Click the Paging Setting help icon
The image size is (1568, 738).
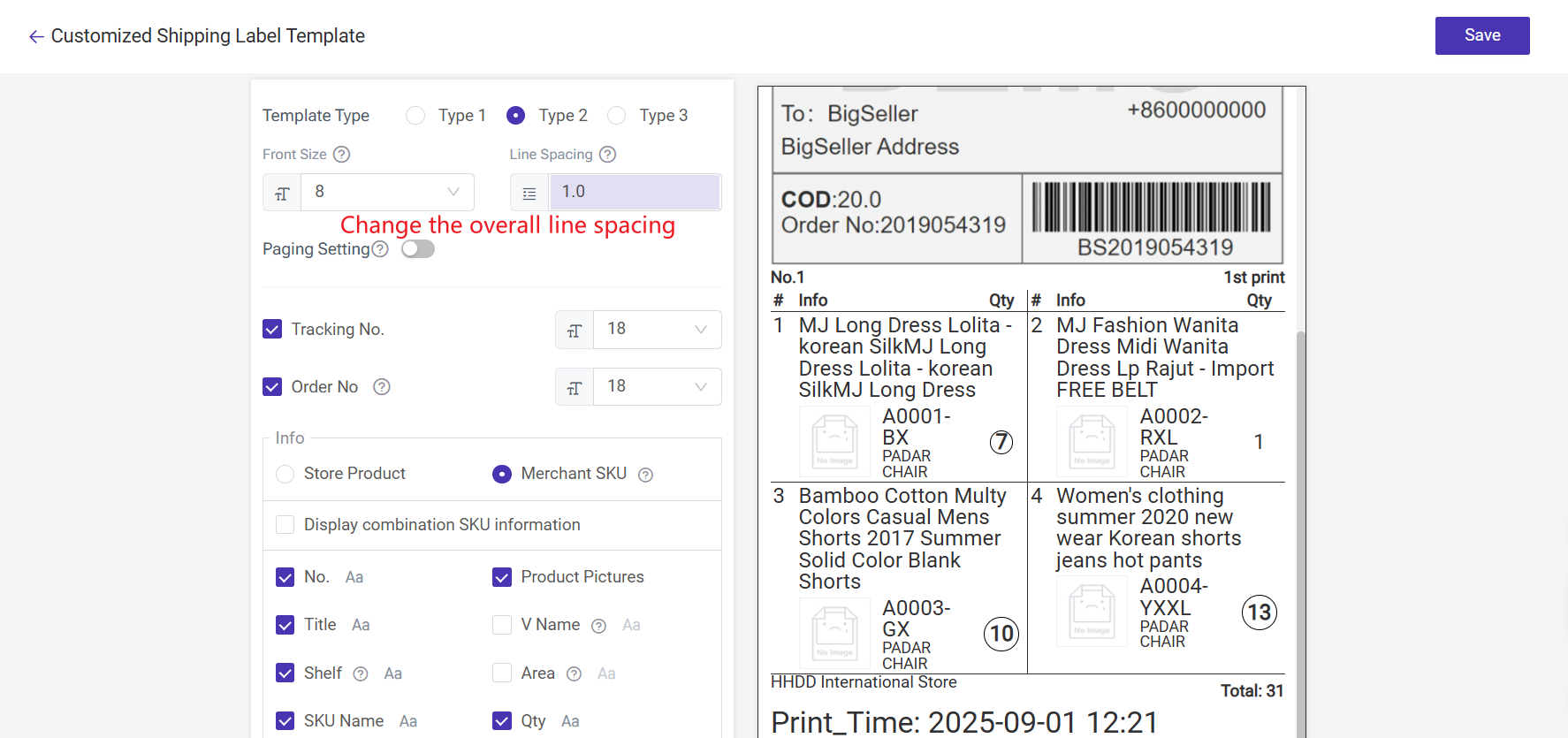[x=380, y=249]
